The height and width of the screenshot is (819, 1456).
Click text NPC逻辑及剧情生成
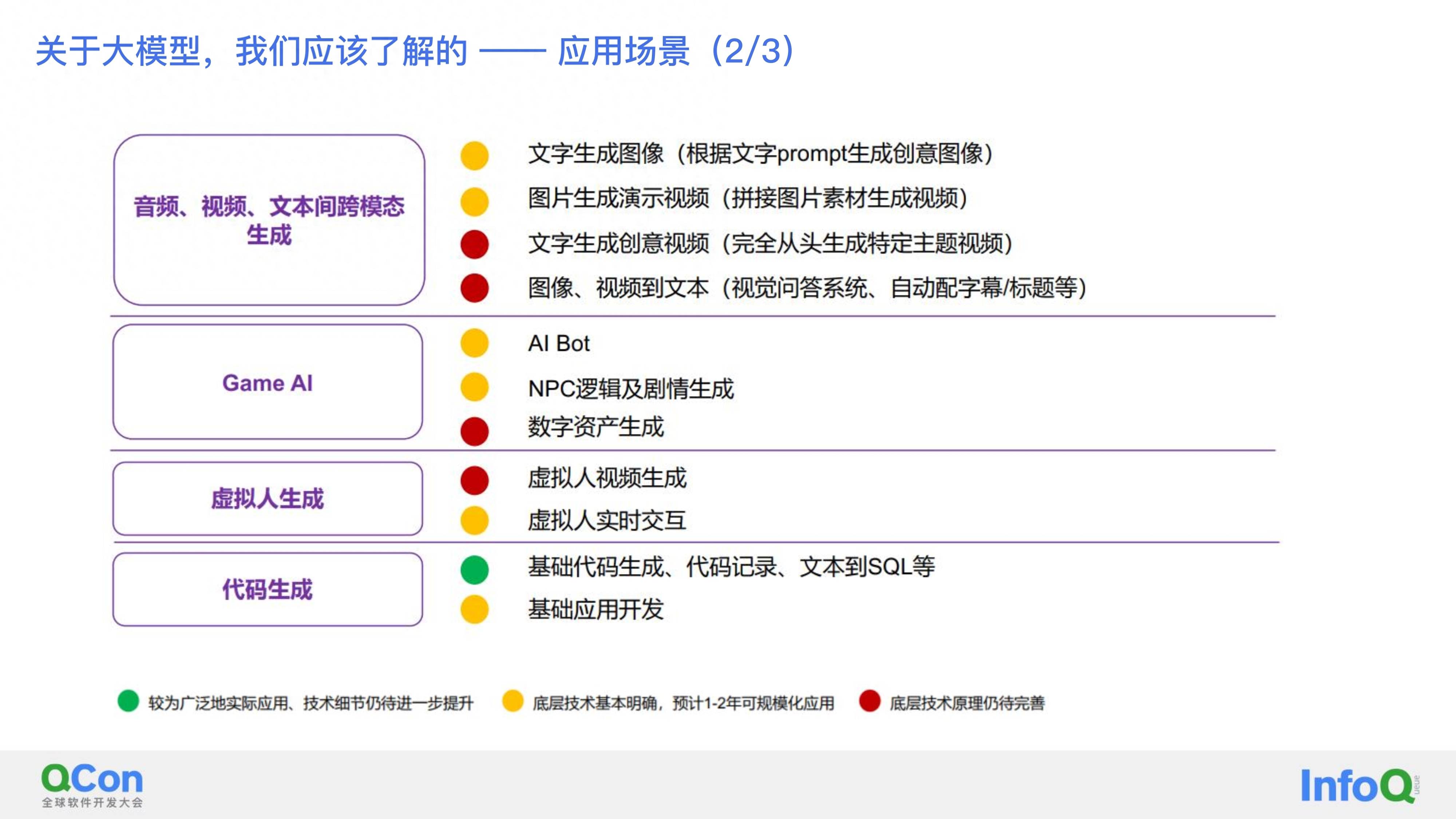coord(631,389)
